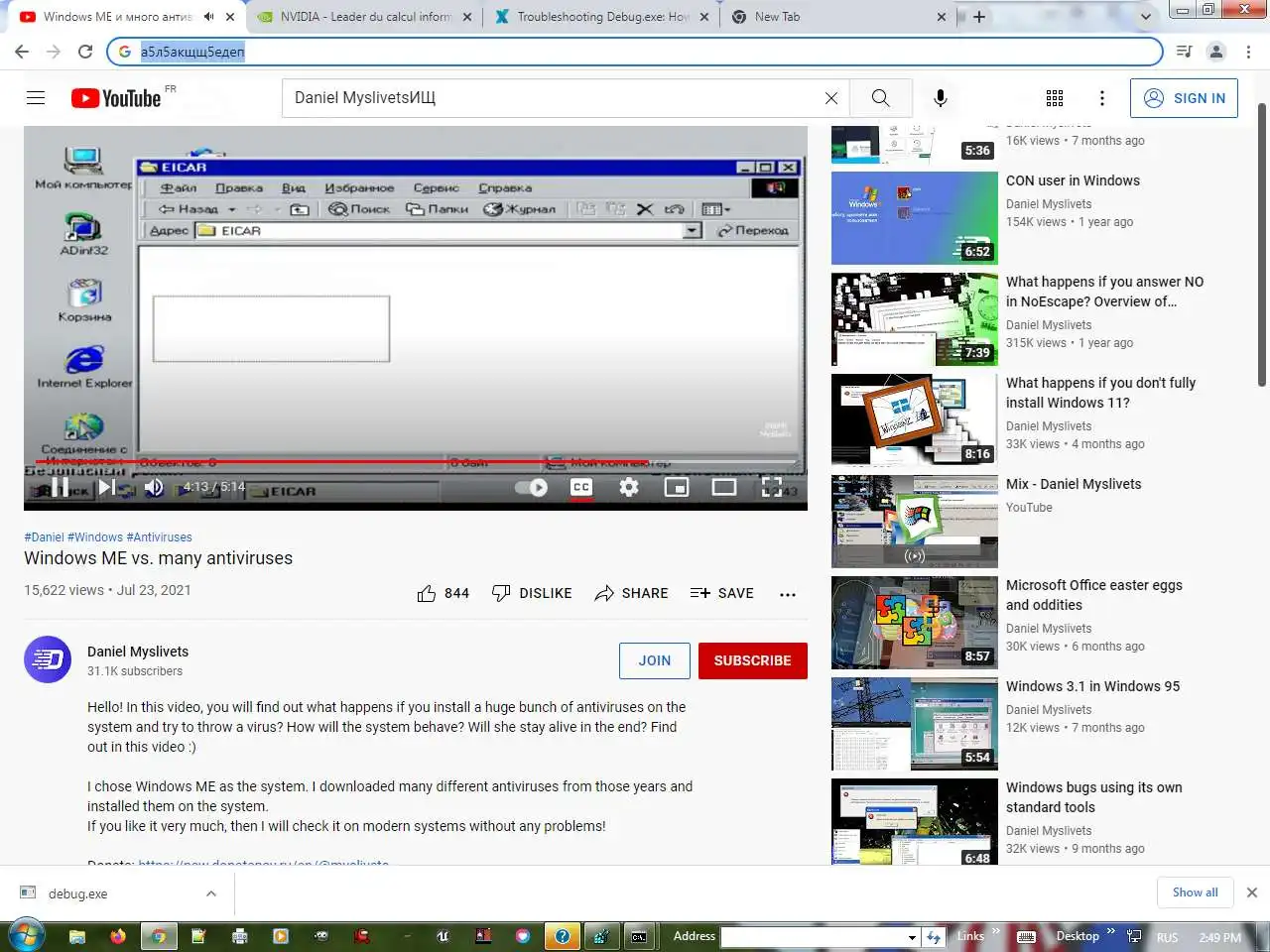
Task: Open YouTube apps grid
Action: click(x=1055, y=98)
